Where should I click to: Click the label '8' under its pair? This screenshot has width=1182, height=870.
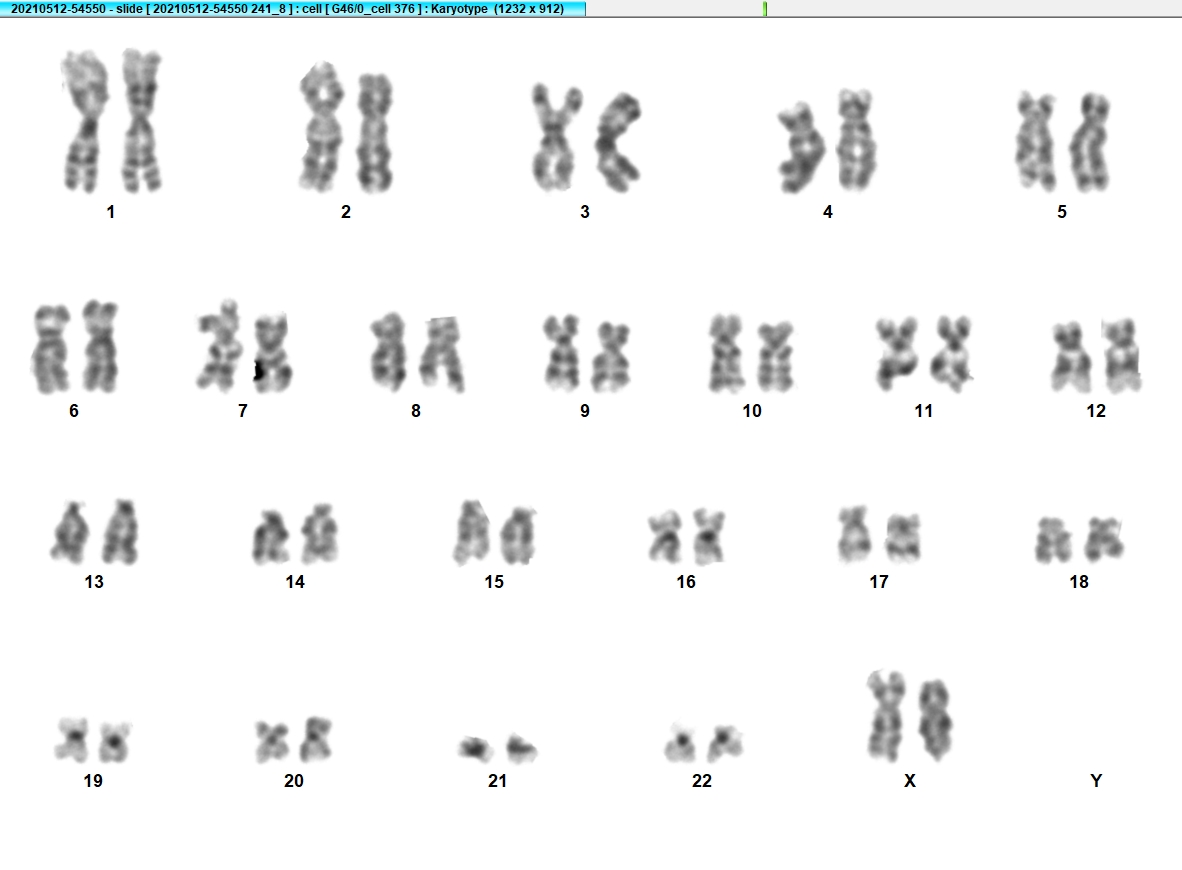pos(416,411)
